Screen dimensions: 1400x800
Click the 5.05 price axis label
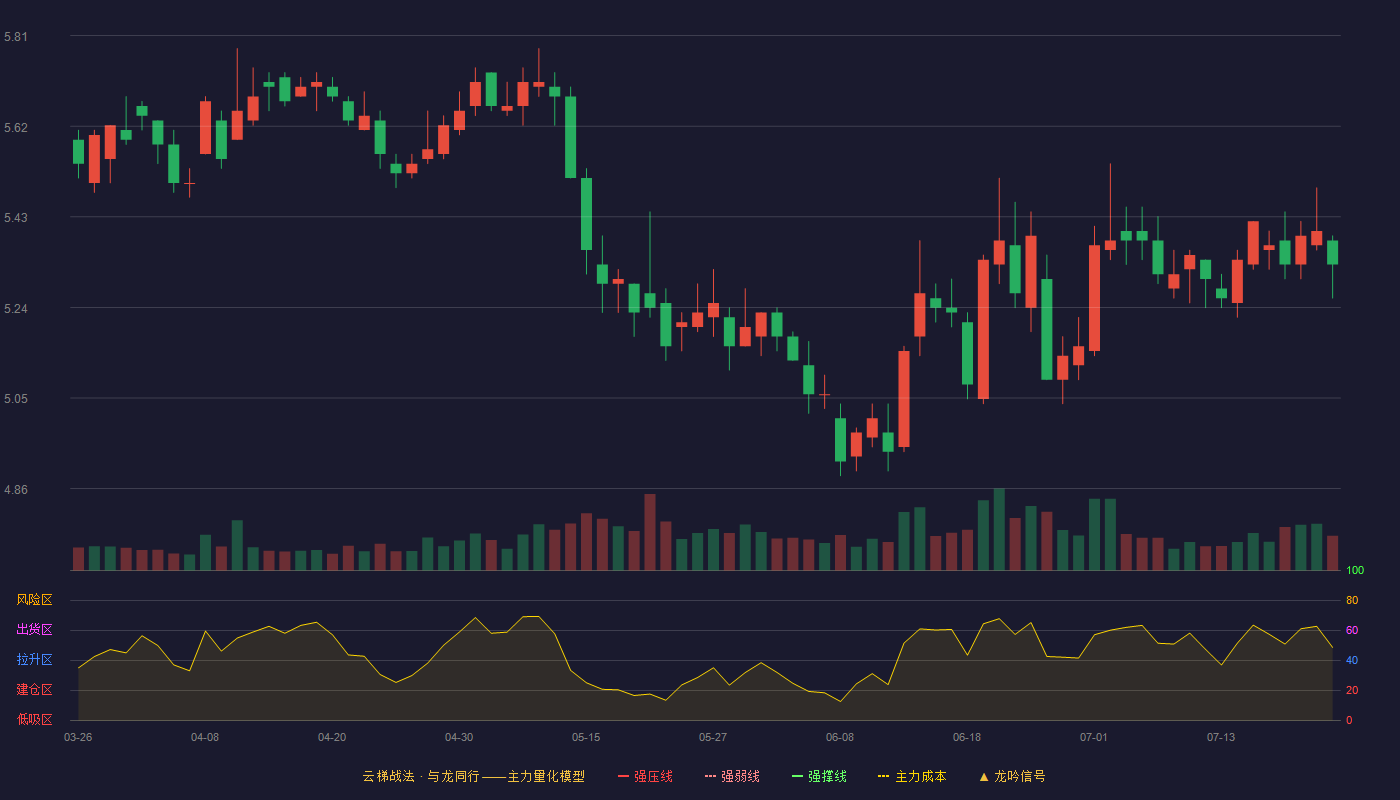16,399
